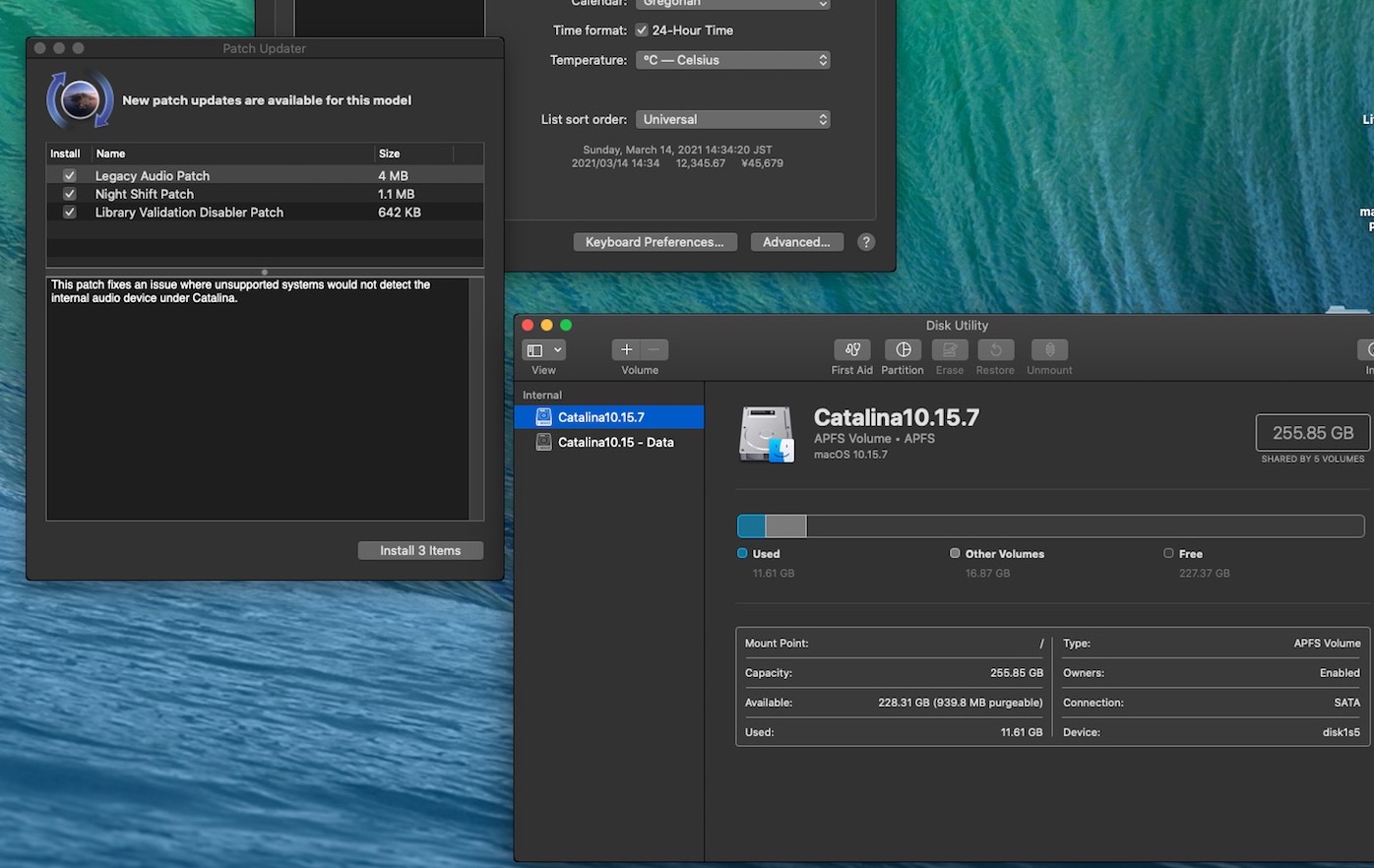
Task: Click the Connection SATA value
Action: pyautogui.click(x=1346, y=703)
